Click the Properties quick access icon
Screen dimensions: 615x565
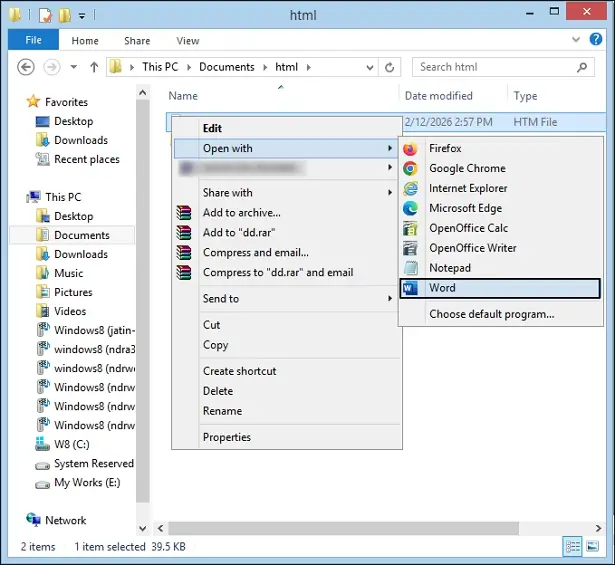pyautogui.click(x=45, y=15)
